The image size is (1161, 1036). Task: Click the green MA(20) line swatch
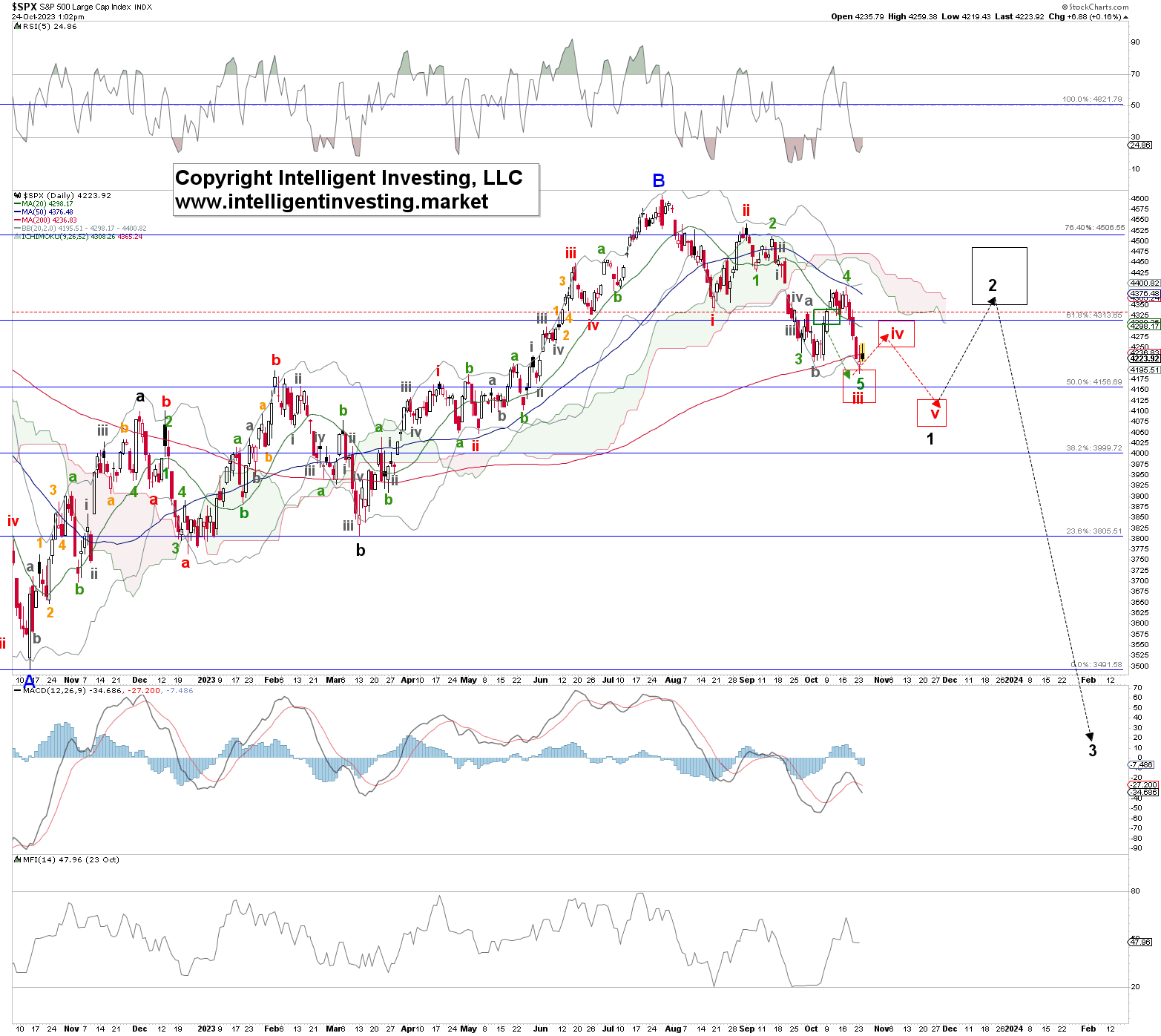18,204
